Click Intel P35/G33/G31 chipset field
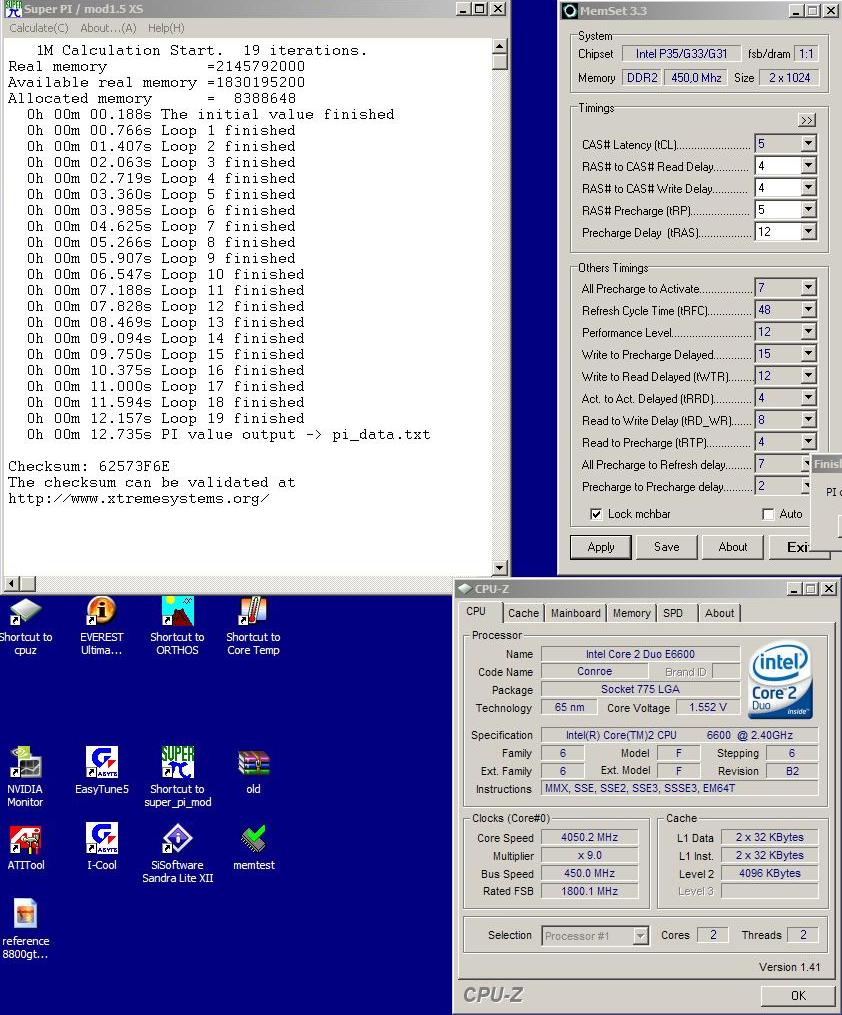 pos(681,54)
